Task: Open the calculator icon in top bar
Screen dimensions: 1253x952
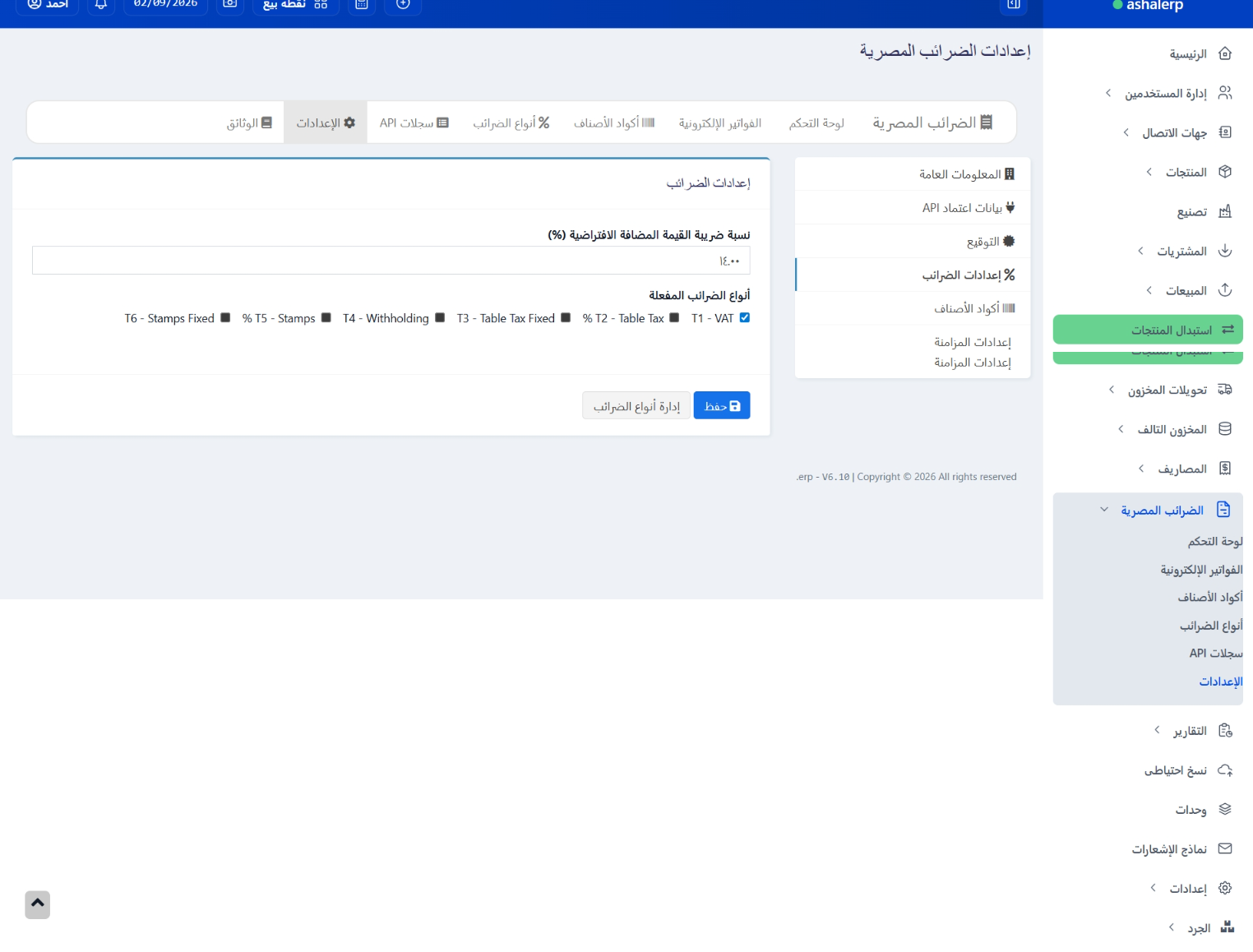Action: [361, 4]
